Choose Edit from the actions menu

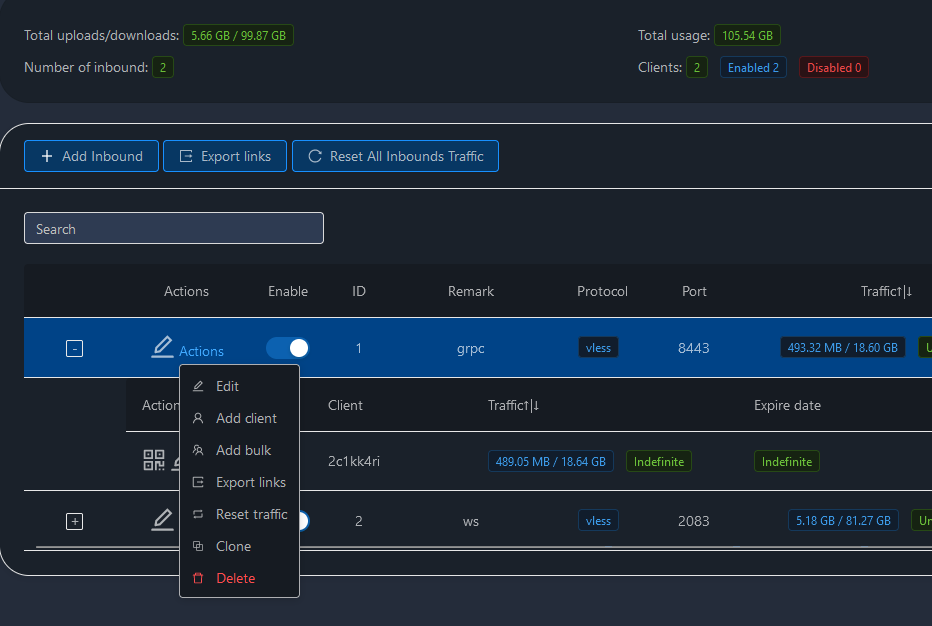click(227, 386)
